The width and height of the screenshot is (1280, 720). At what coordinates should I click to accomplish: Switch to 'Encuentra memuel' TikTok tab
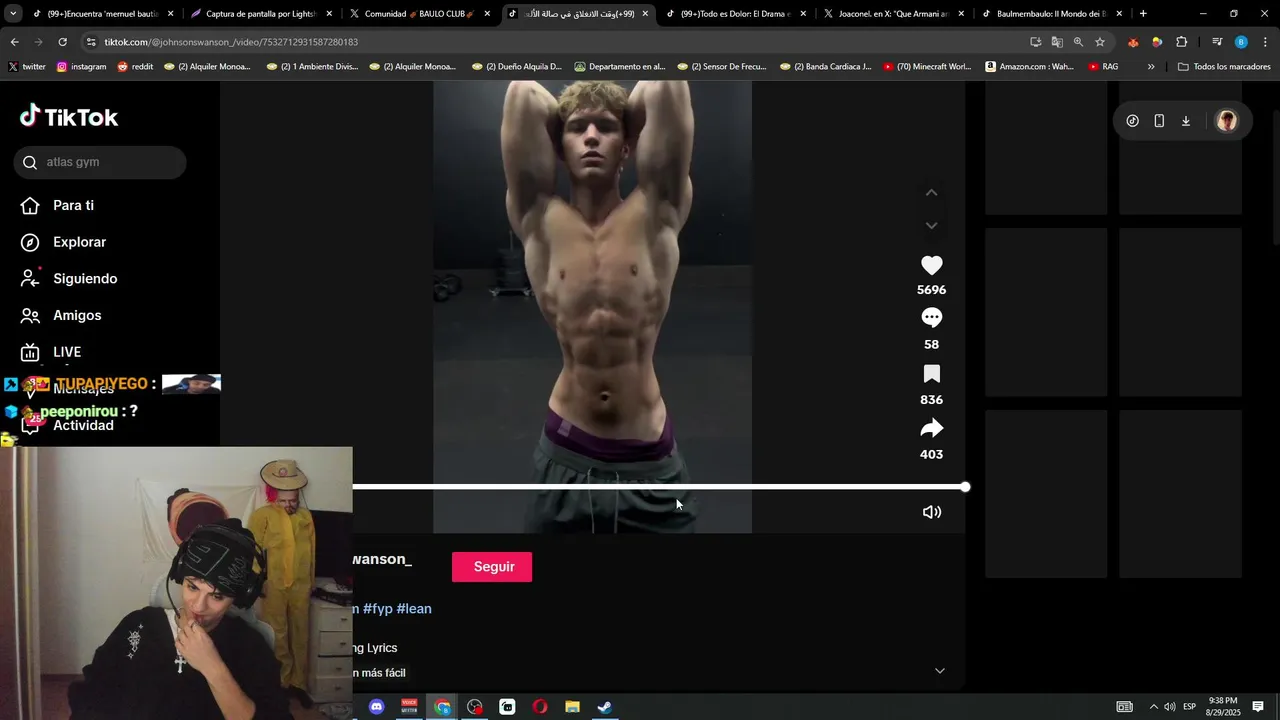pyautogui.click(x=104, y=14)
